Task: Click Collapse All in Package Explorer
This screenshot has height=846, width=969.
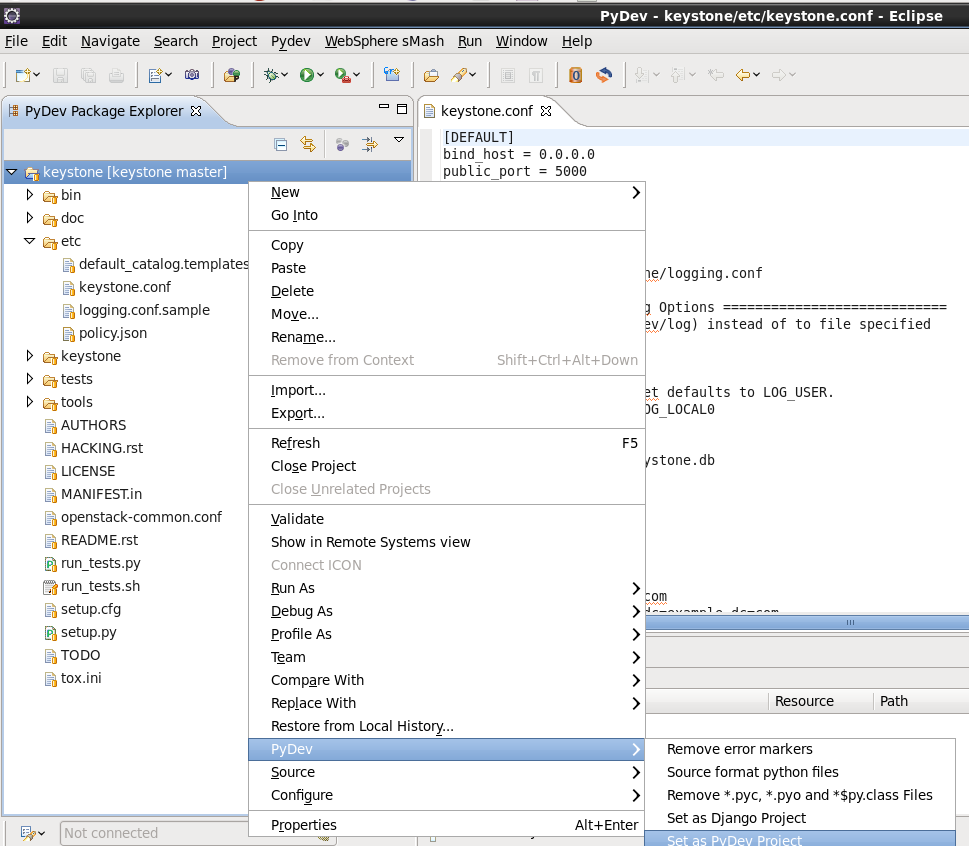Action: [x=281, y=144]
